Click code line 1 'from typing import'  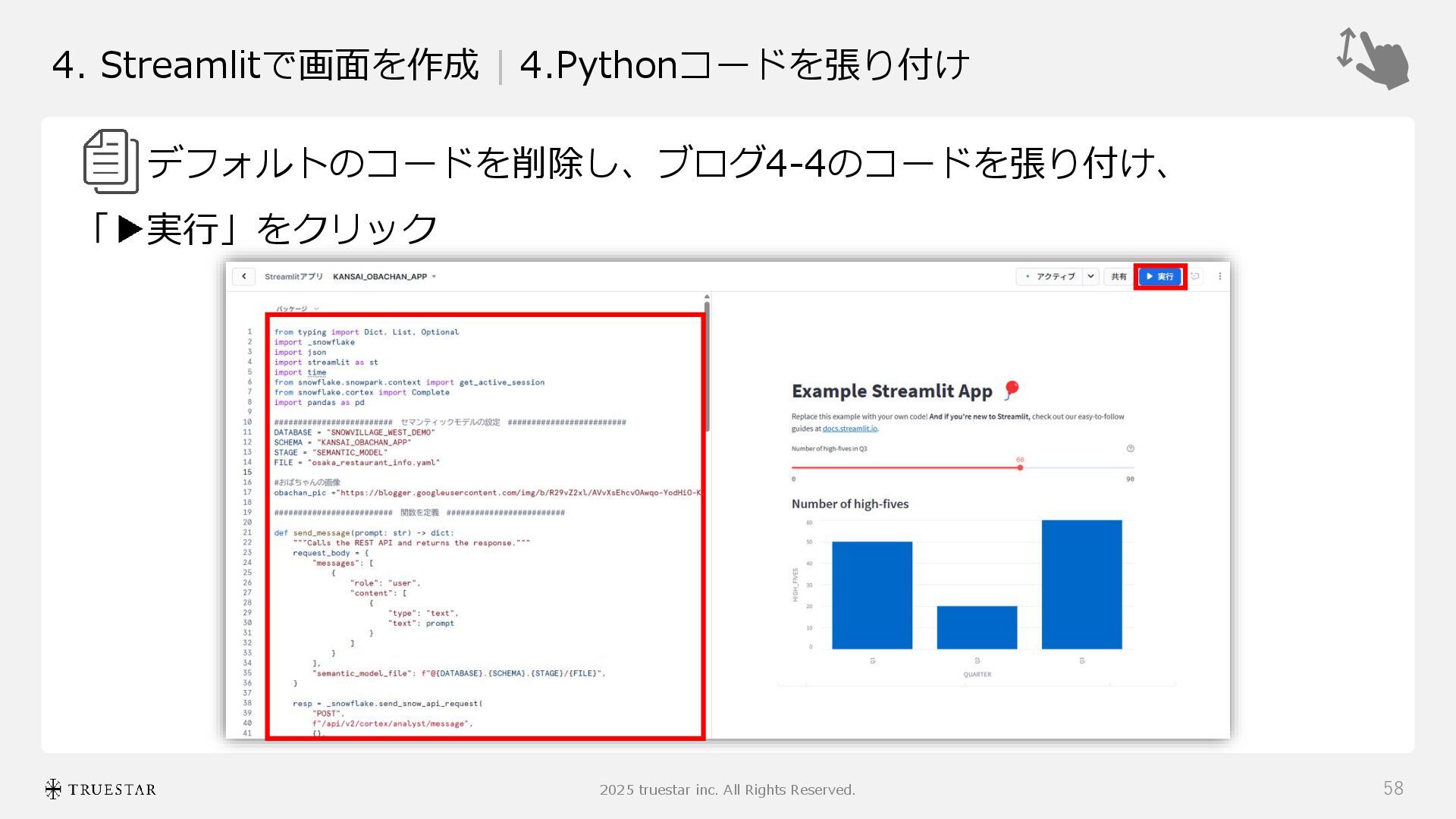tap(366, 332)
